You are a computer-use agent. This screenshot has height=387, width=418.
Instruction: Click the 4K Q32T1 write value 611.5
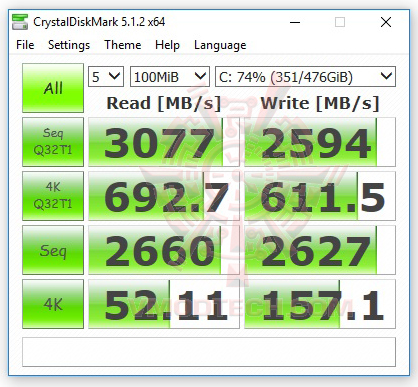pyautogui.click(x=320, y=196)
